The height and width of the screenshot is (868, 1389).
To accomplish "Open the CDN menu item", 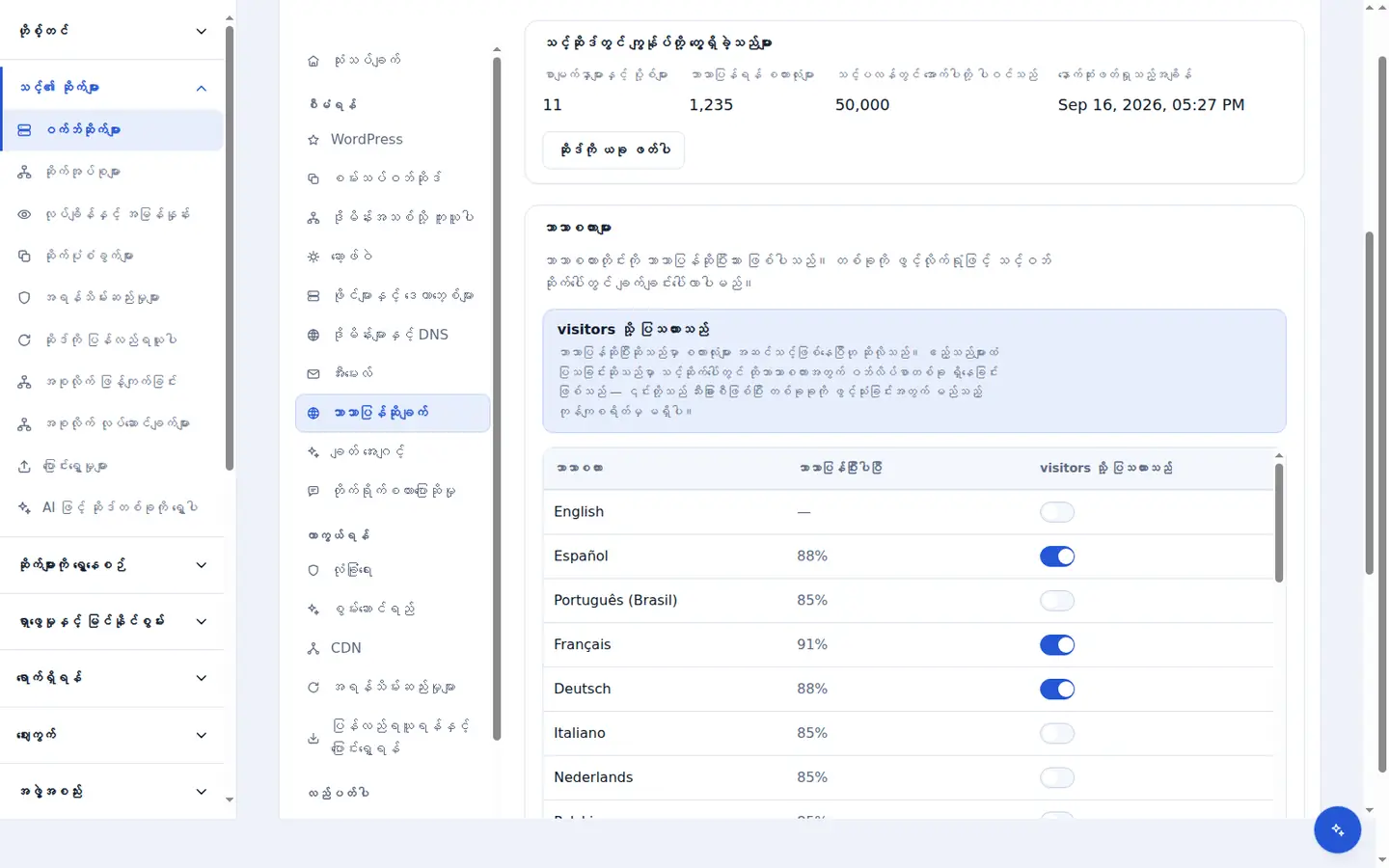I will pyautogui.click(x=393, y=648).
